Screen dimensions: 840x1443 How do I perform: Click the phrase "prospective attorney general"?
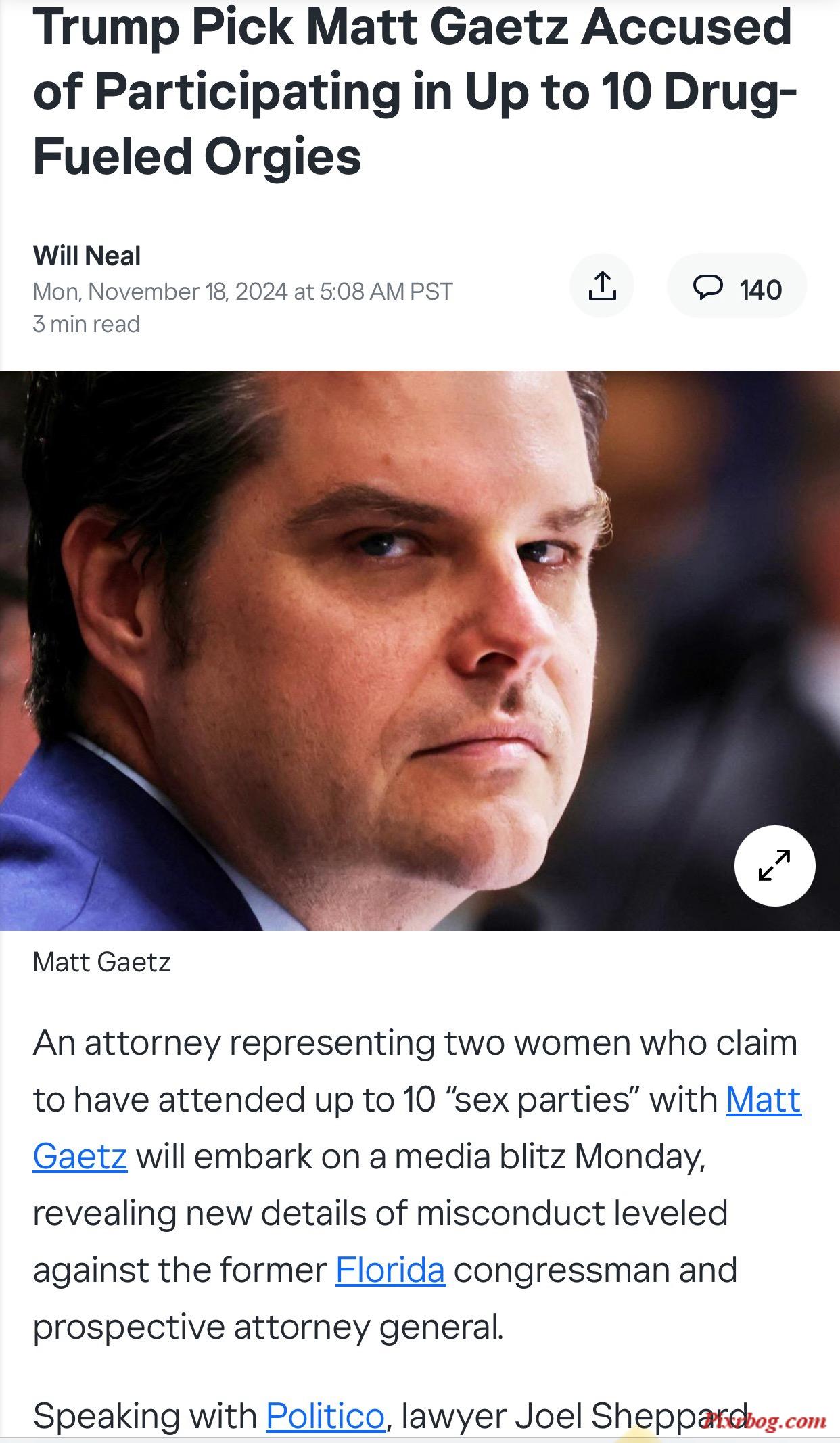(266, 1327)
